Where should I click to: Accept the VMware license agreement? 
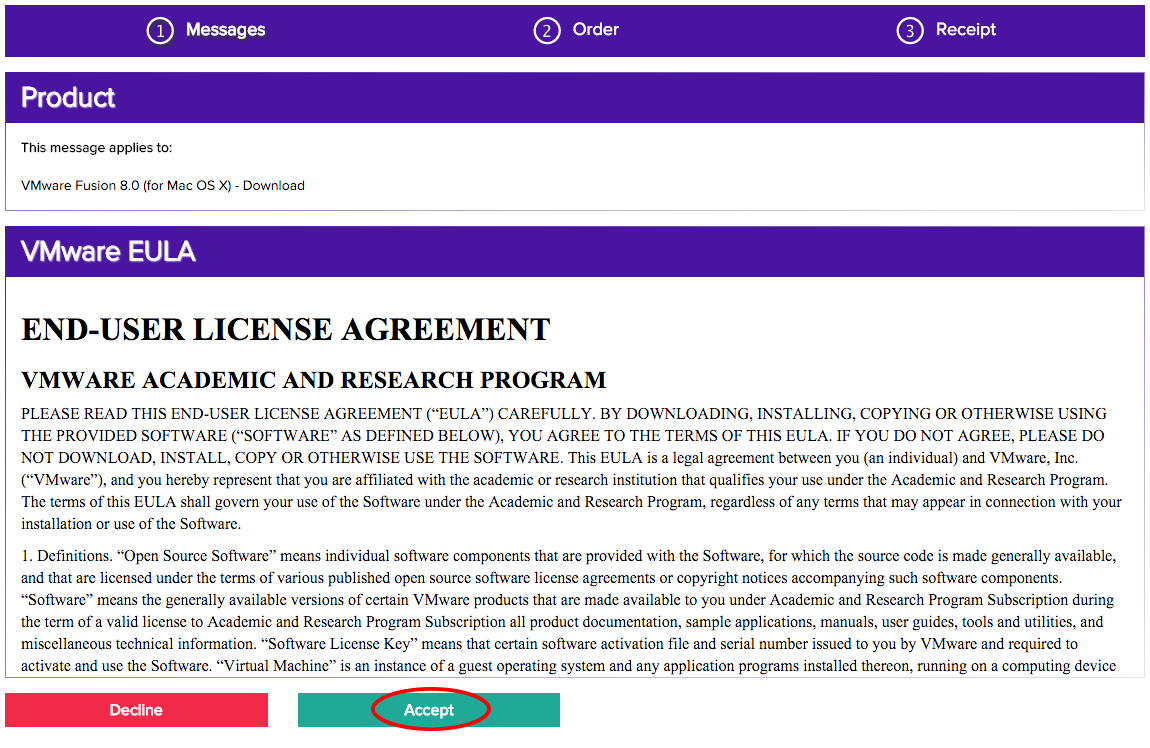tap(429, 710)
